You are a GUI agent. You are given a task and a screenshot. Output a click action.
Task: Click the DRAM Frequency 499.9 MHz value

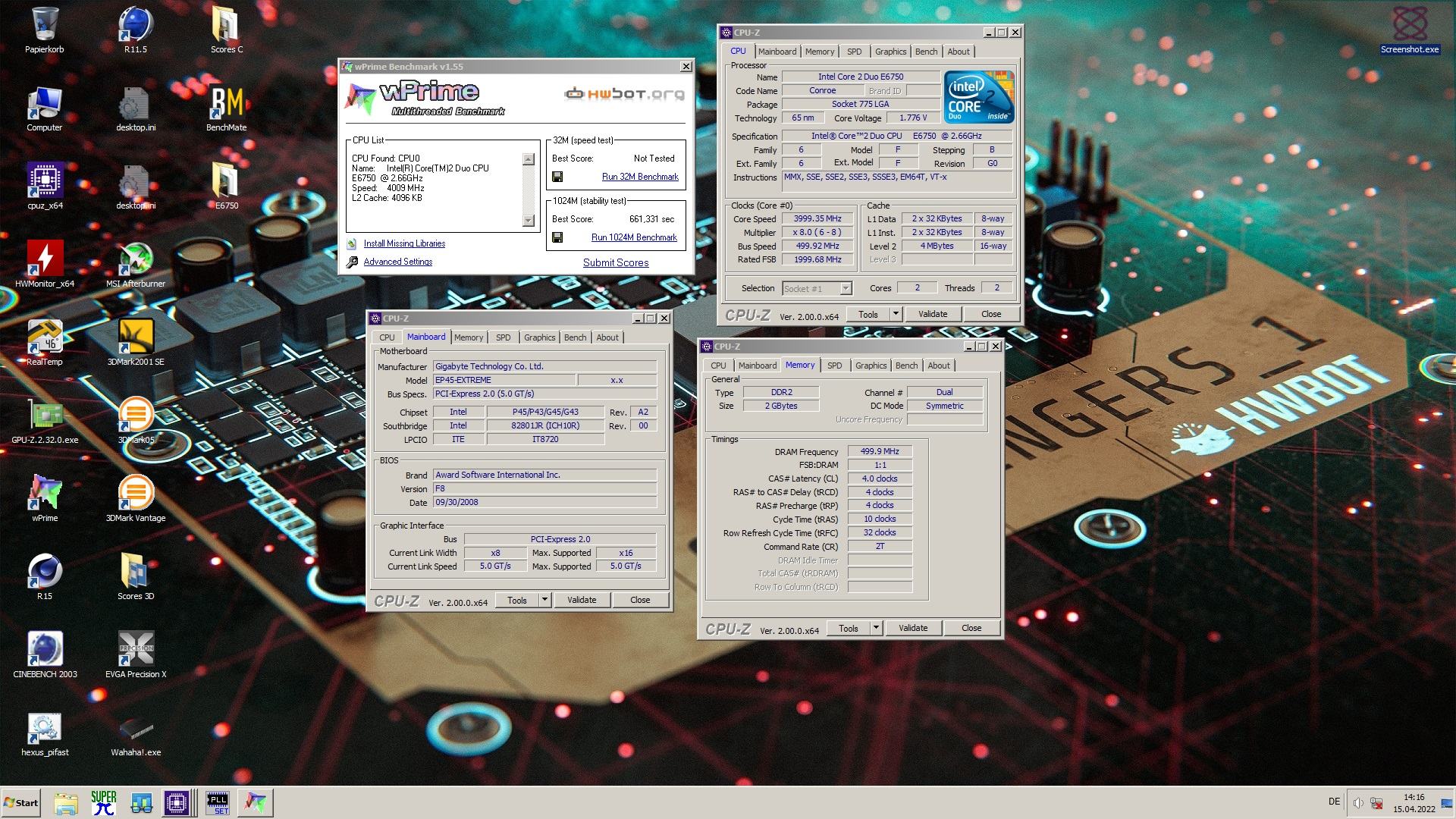click(x=880, y=451)
